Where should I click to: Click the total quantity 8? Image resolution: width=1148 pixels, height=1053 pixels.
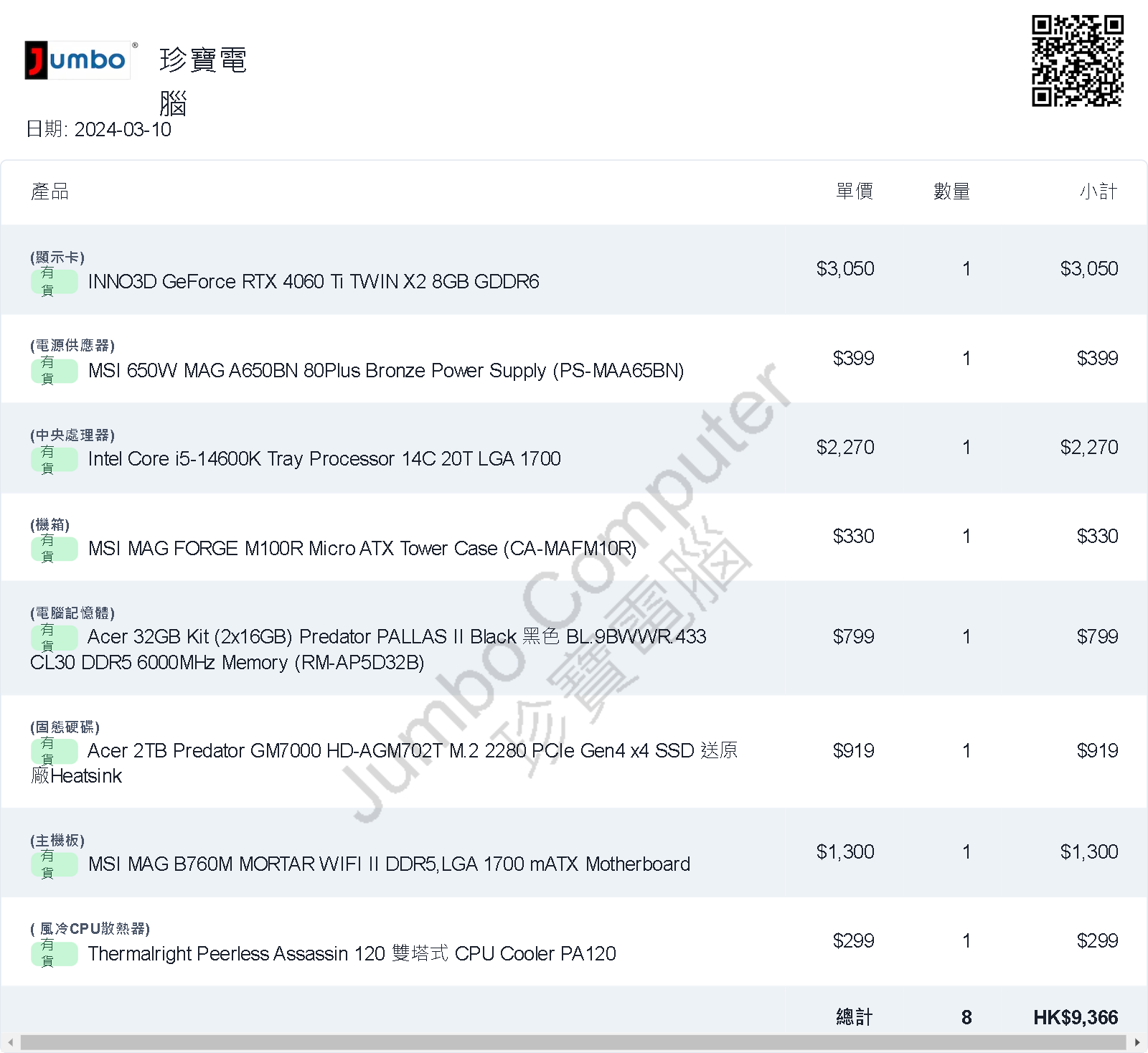(966, 1017)
